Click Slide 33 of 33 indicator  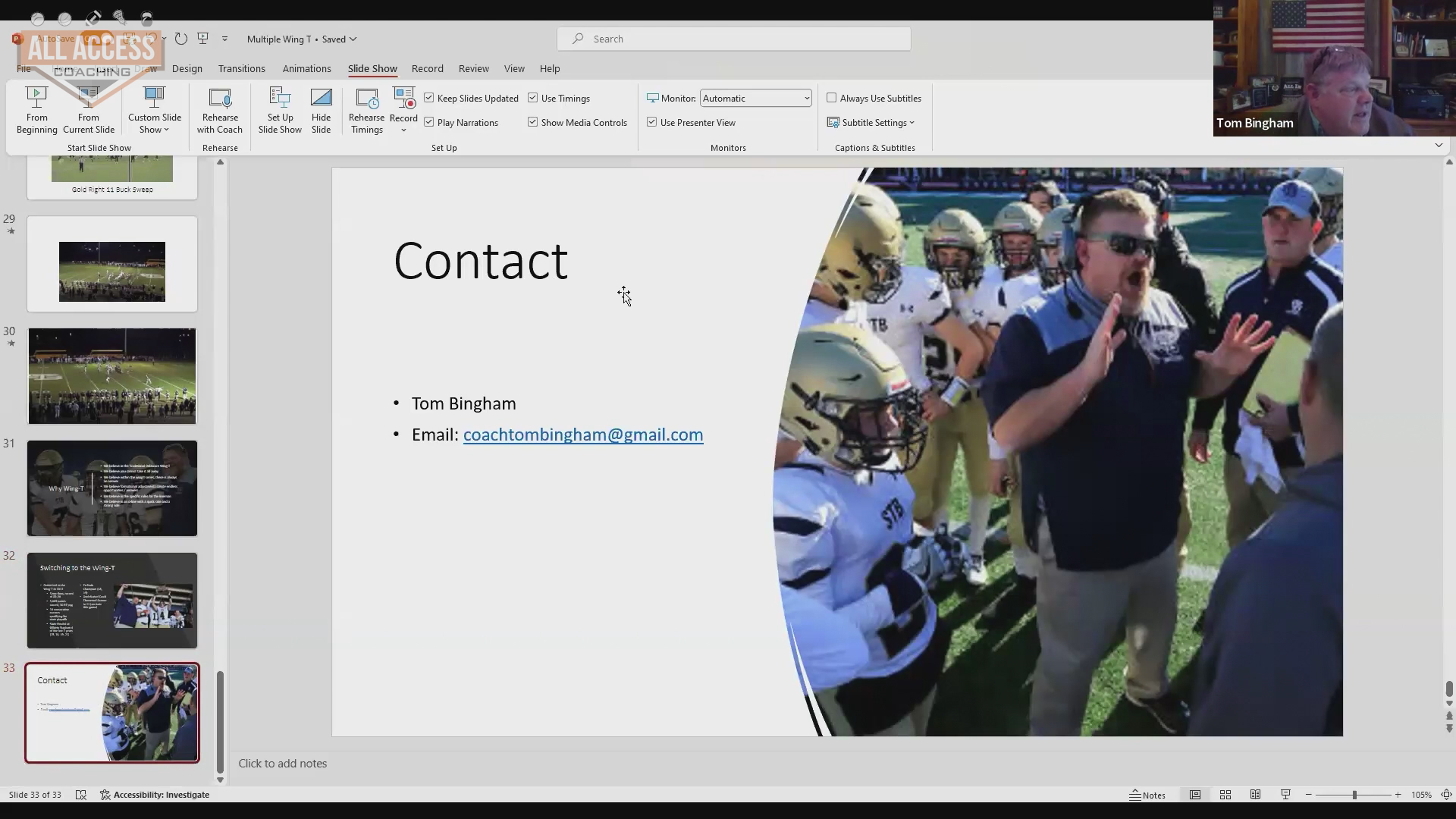coord(35,795)
